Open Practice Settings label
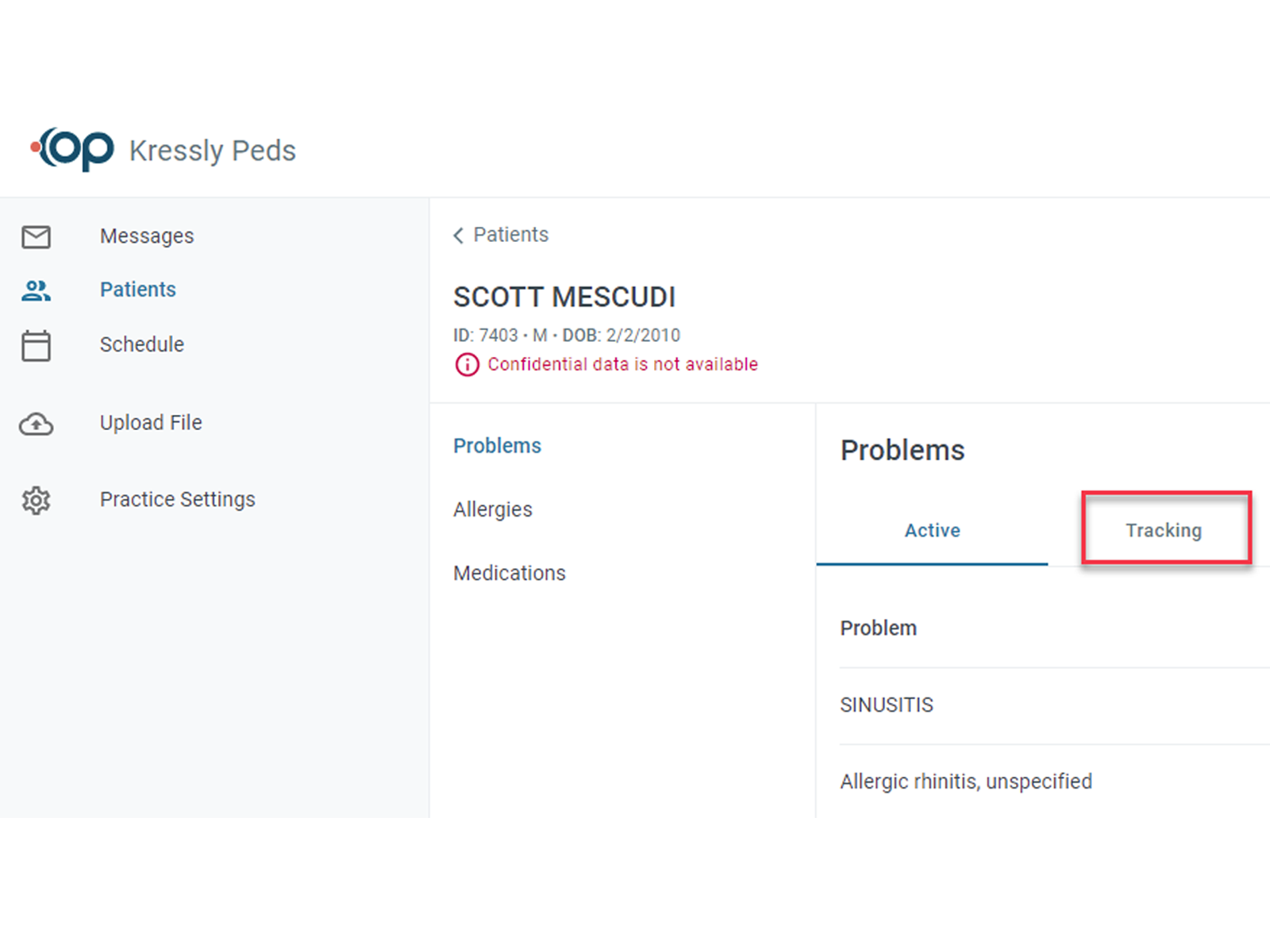 [x=178, y=500]
